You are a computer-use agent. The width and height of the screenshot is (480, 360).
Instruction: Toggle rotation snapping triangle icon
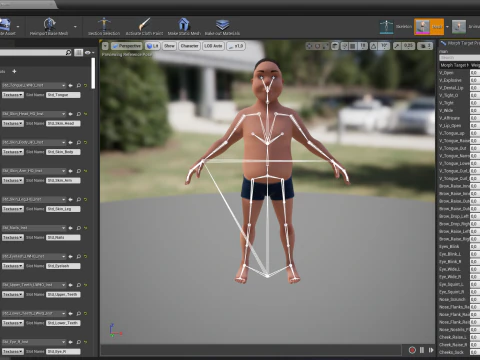coord(374,46)
